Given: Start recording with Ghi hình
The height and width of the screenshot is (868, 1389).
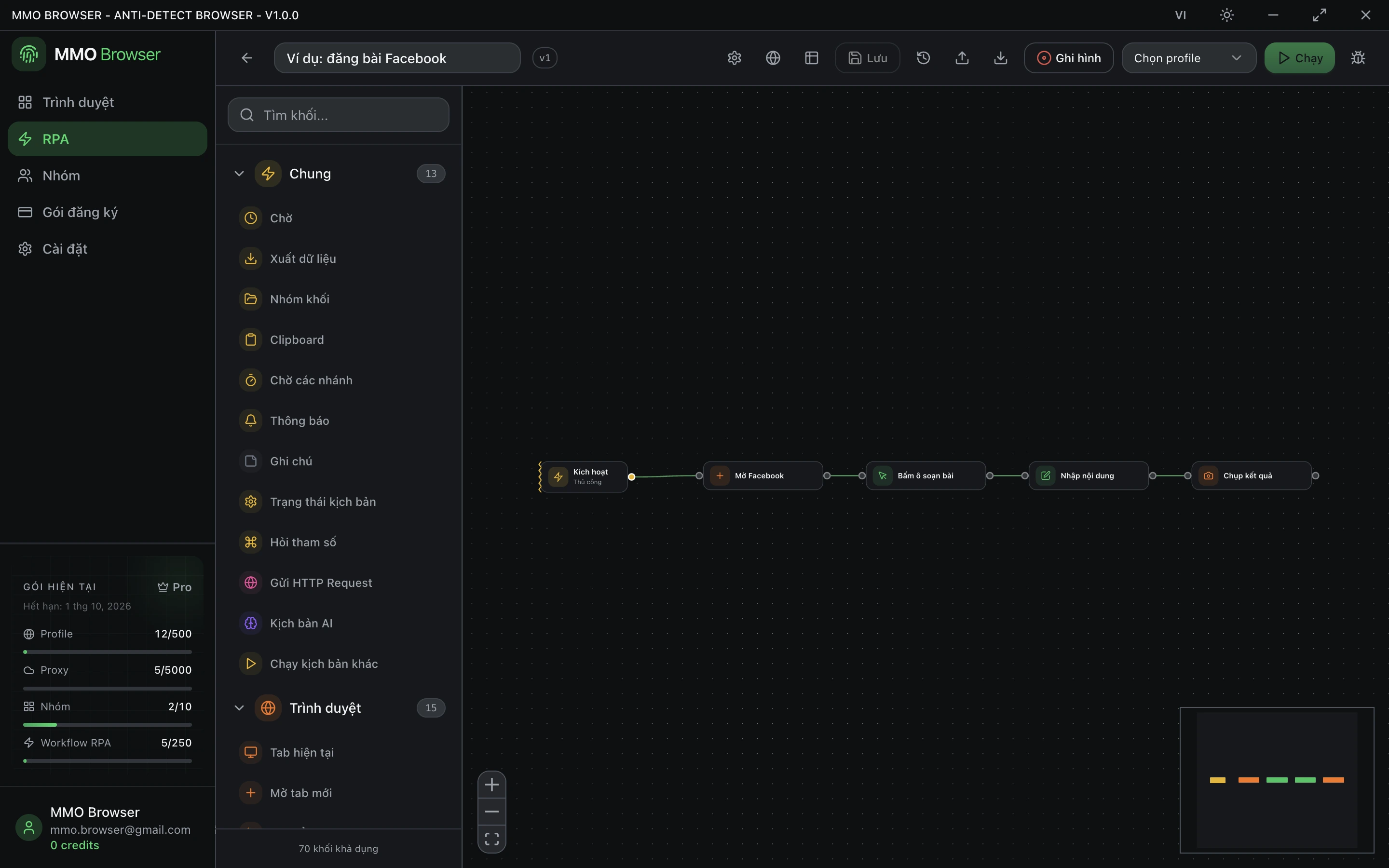Looking at the screenshot, I should click(1069, 58).
